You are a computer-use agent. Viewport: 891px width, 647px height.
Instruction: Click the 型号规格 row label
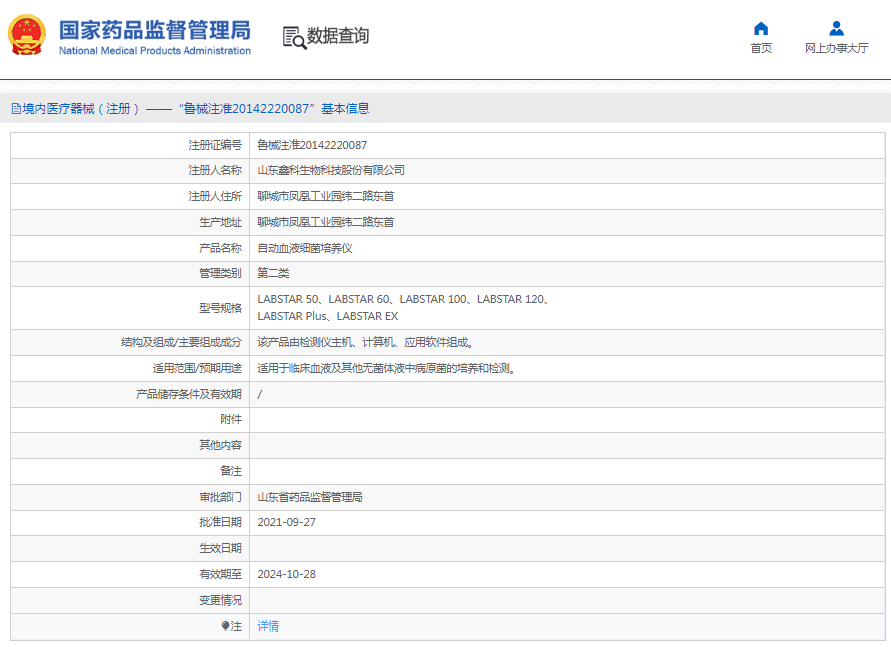tap(220, 308)
